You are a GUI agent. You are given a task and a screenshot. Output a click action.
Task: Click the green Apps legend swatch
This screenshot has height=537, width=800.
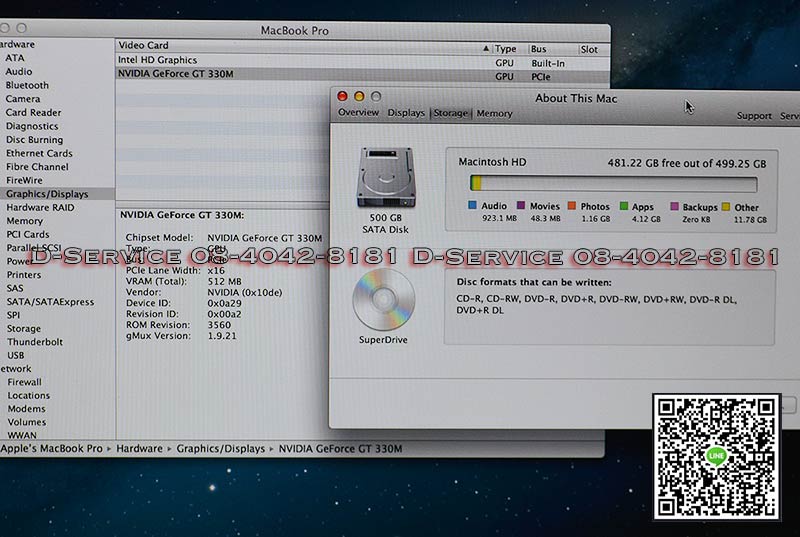623,206
